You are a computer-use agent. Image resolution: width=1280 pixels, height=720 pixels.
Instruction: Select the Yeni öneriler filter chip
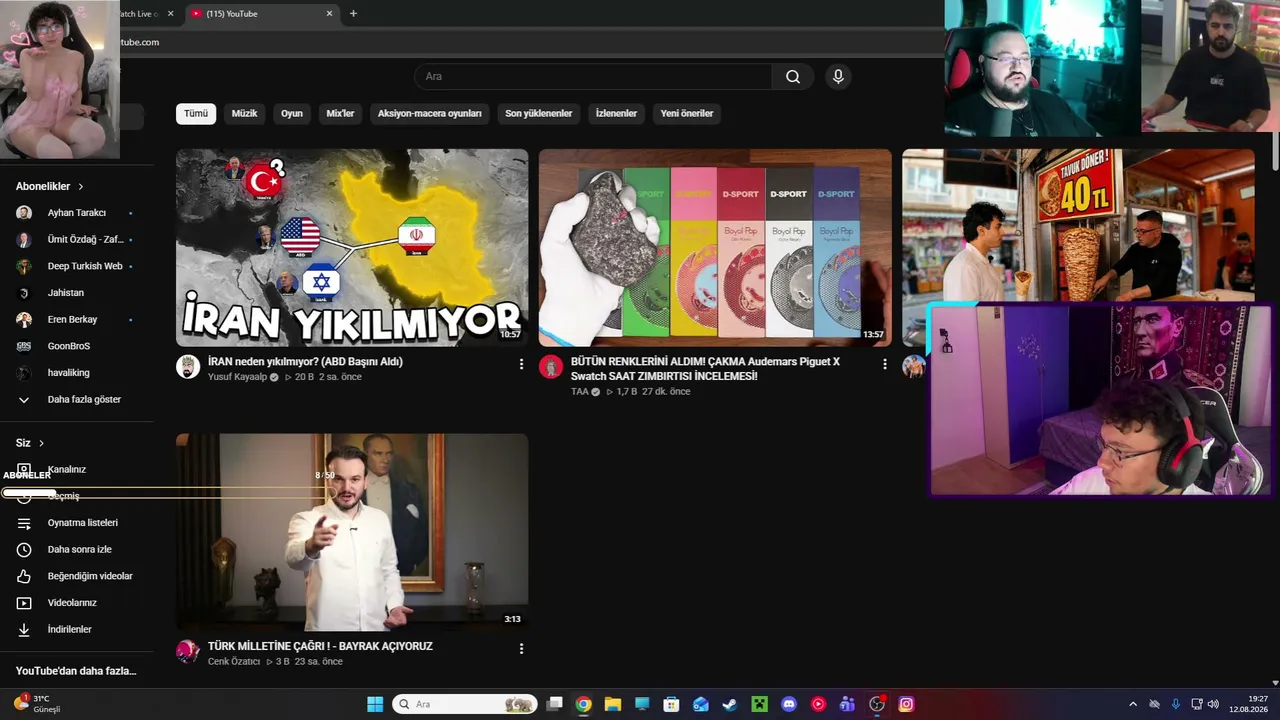click(687, 114)
